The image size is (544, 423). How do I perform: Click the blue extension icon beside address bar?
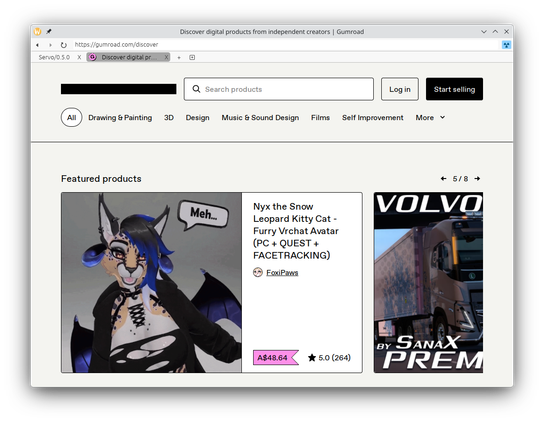click(506, 45)
